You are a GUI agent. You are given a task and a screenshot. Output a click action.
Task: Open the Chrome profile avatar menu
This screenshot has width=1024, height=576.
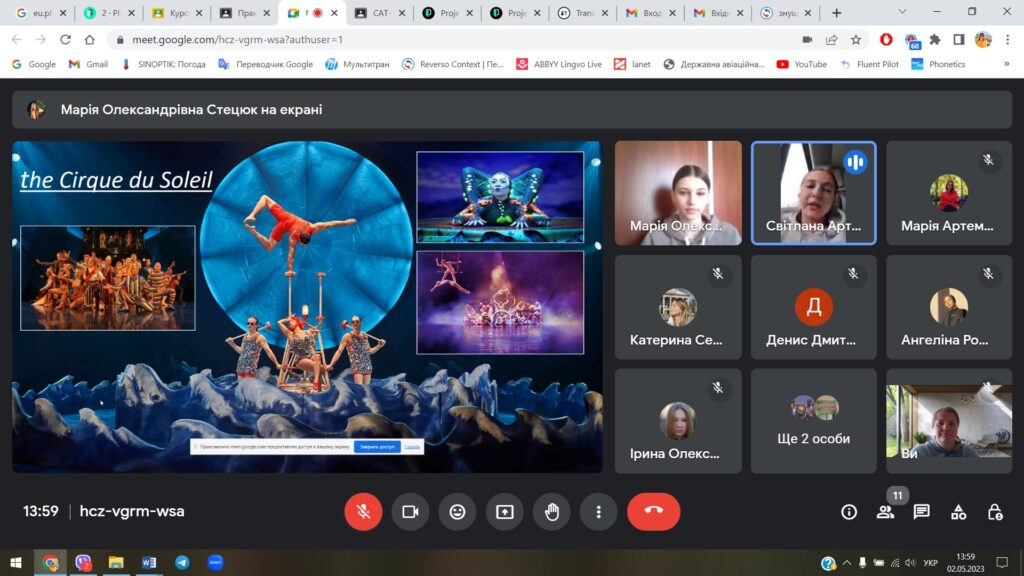click(983, 39)
